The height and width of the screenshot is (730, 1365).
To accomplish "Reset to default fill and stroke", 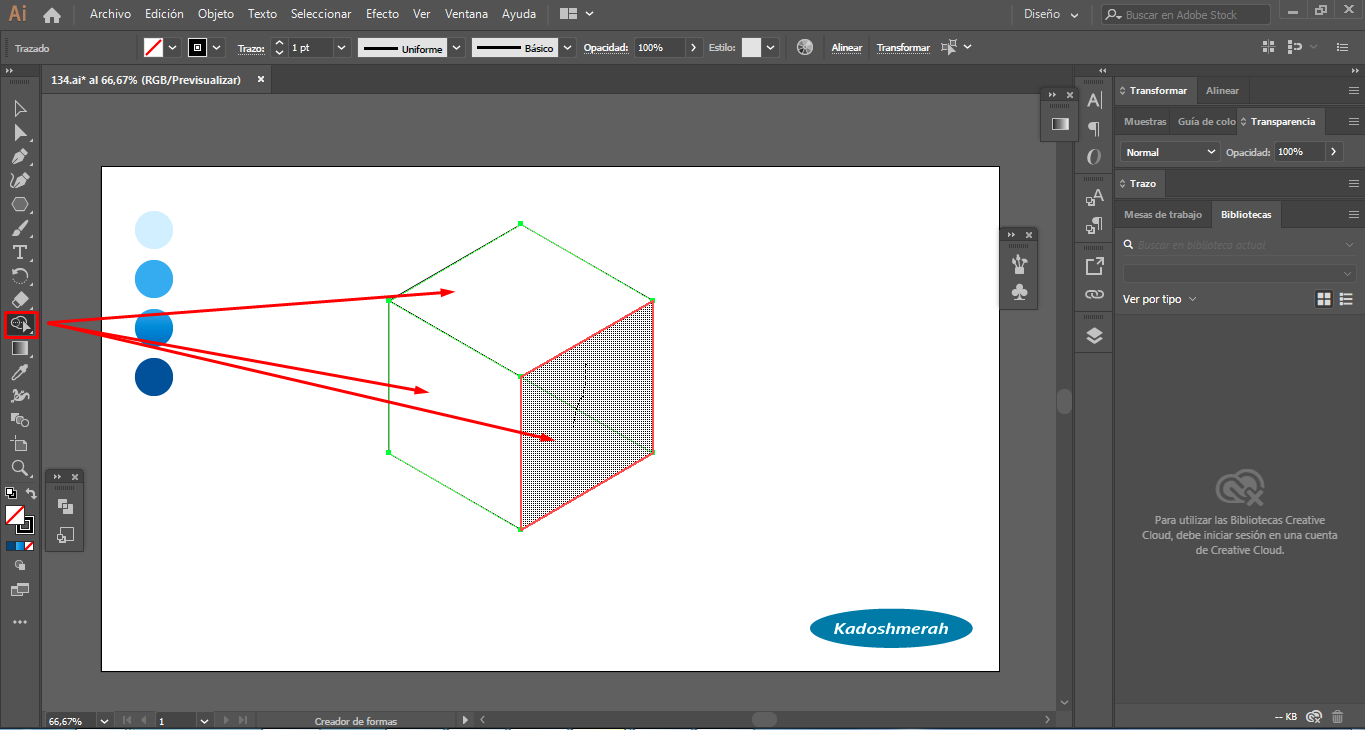I will (10, 493).
